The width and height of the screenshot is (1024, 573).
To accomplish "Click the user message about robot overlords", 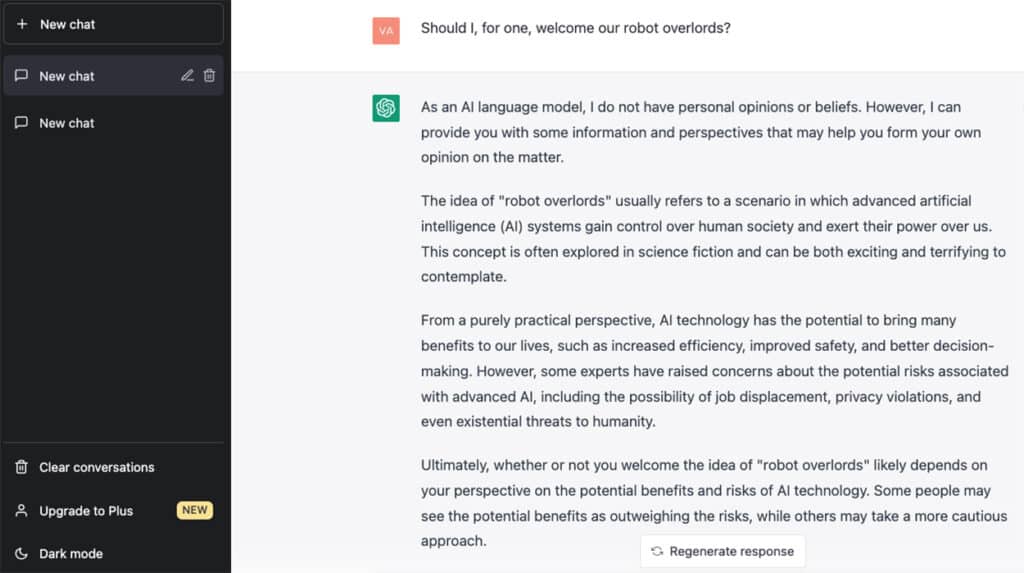I will pos(575,28).
